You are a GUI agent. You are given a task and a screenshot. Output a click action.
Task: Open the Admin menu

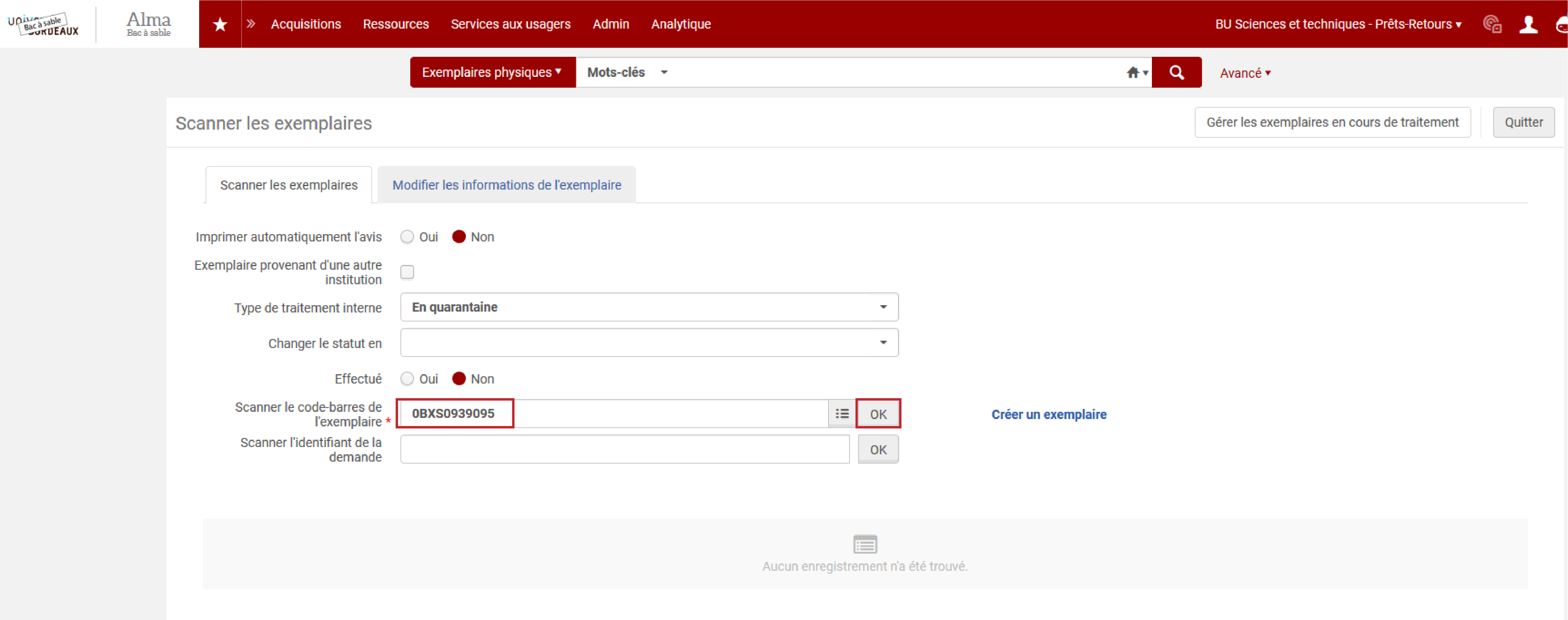611,24
